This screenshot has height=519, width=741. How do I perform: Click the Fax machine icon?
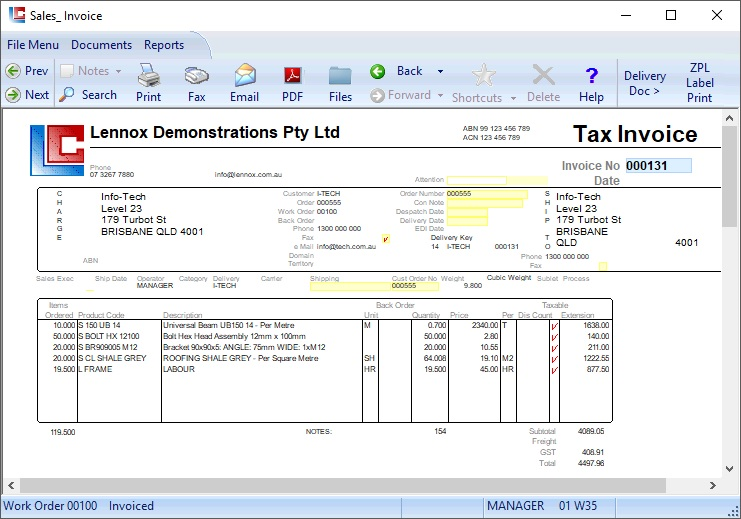[196, 76]
